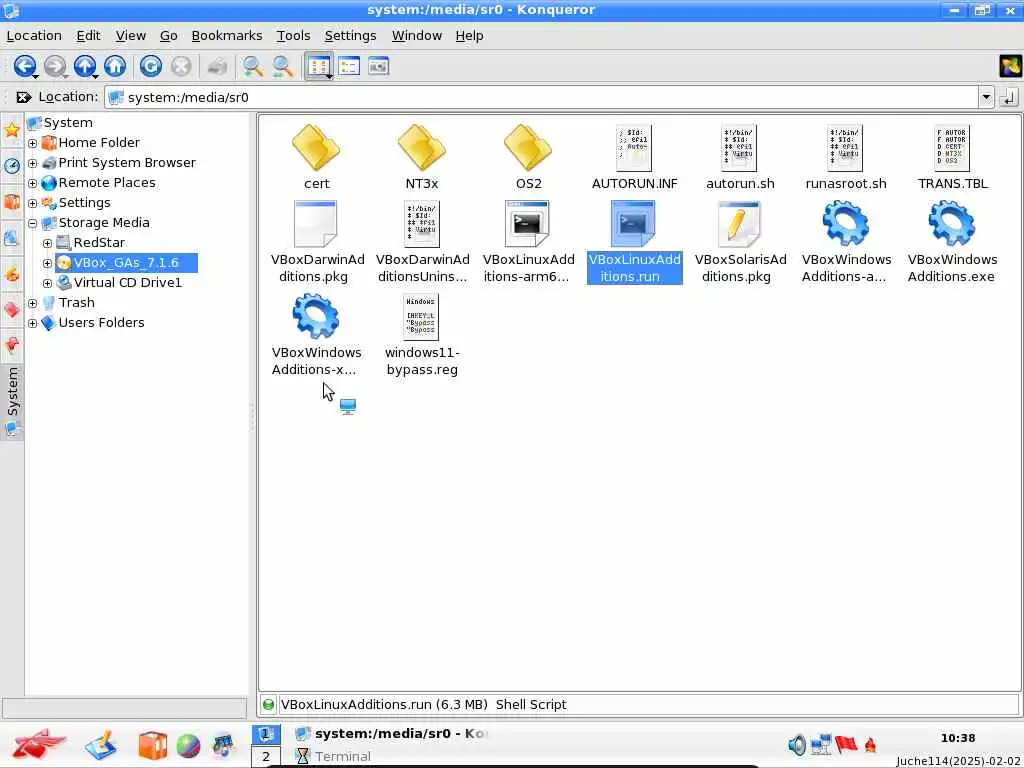Zoom in with the magnifier plus icon
Image resolution: width=1024 pixels, height=768 pixels.
252,66
